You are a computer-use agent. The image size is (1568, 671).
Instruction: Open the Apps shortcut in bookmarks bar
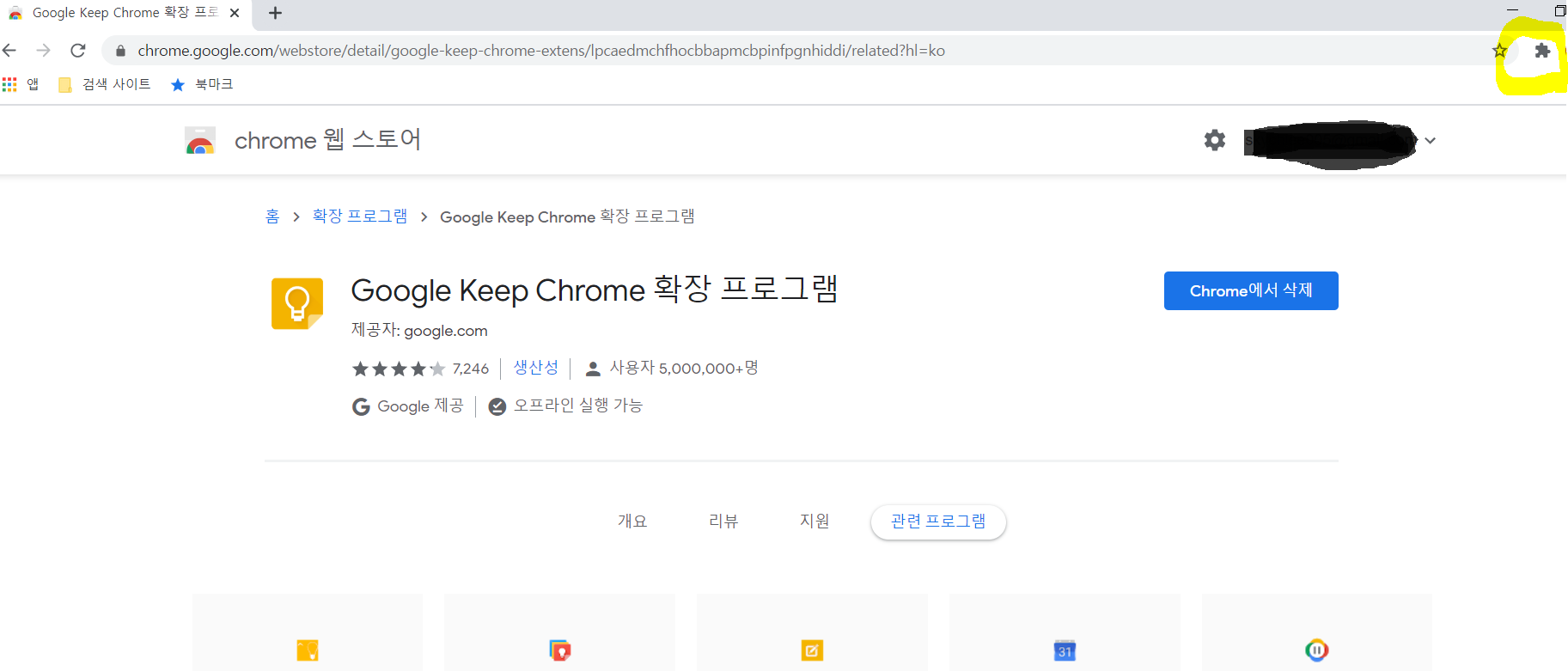[21, 84]
